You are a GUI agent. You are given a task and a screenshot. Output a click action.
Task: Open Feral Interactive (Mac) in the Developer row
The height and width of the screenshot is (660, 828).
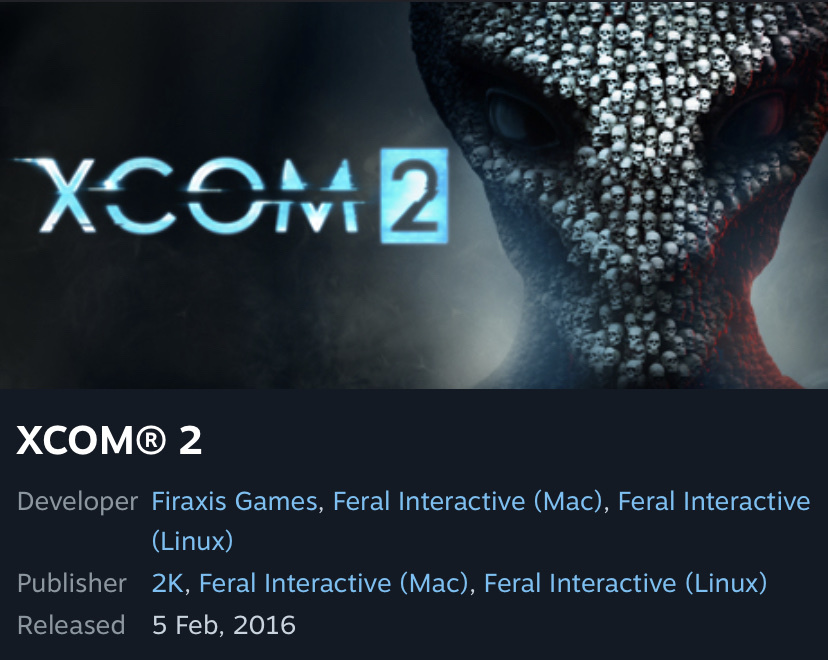click(468, 501)
